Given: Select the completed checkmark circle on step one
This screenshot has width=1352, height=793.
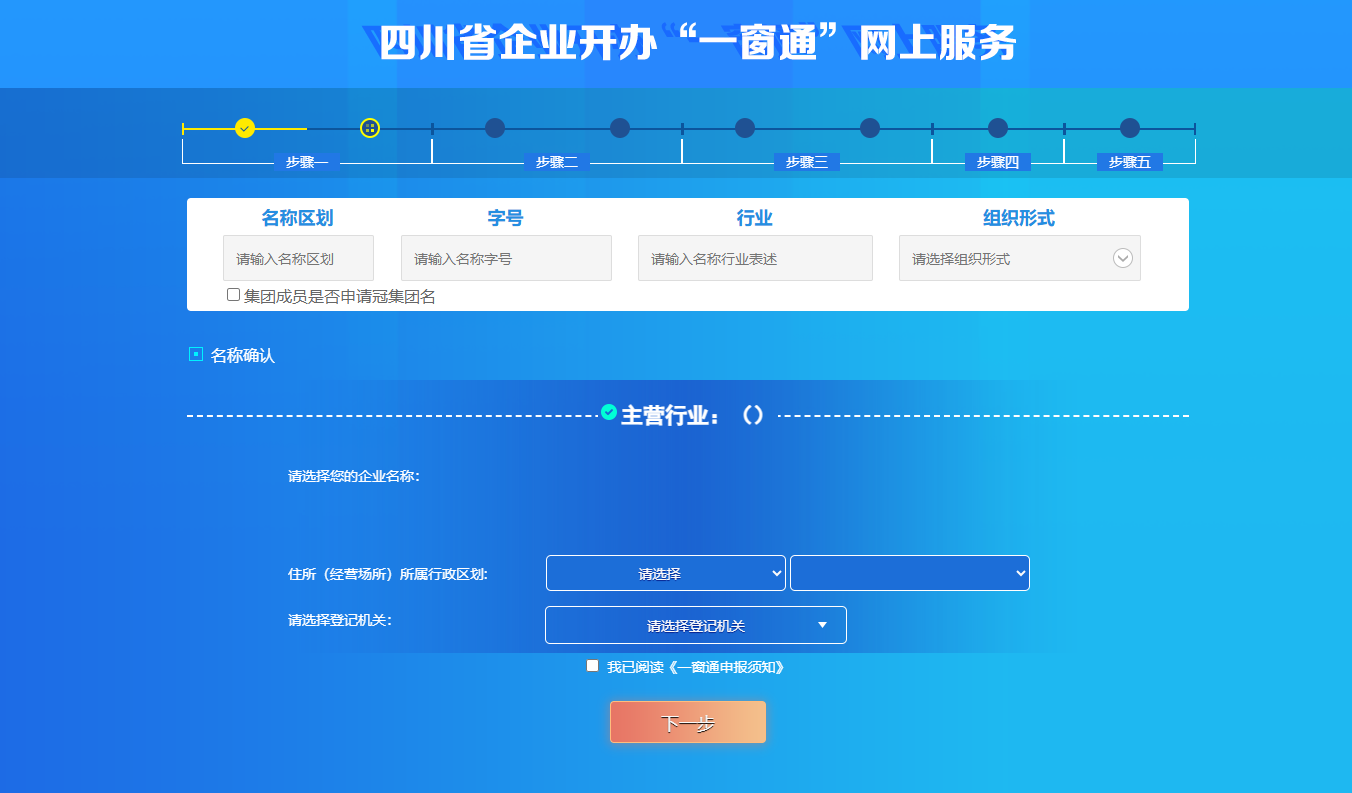Looking at the screenshot, I should 244,128.
